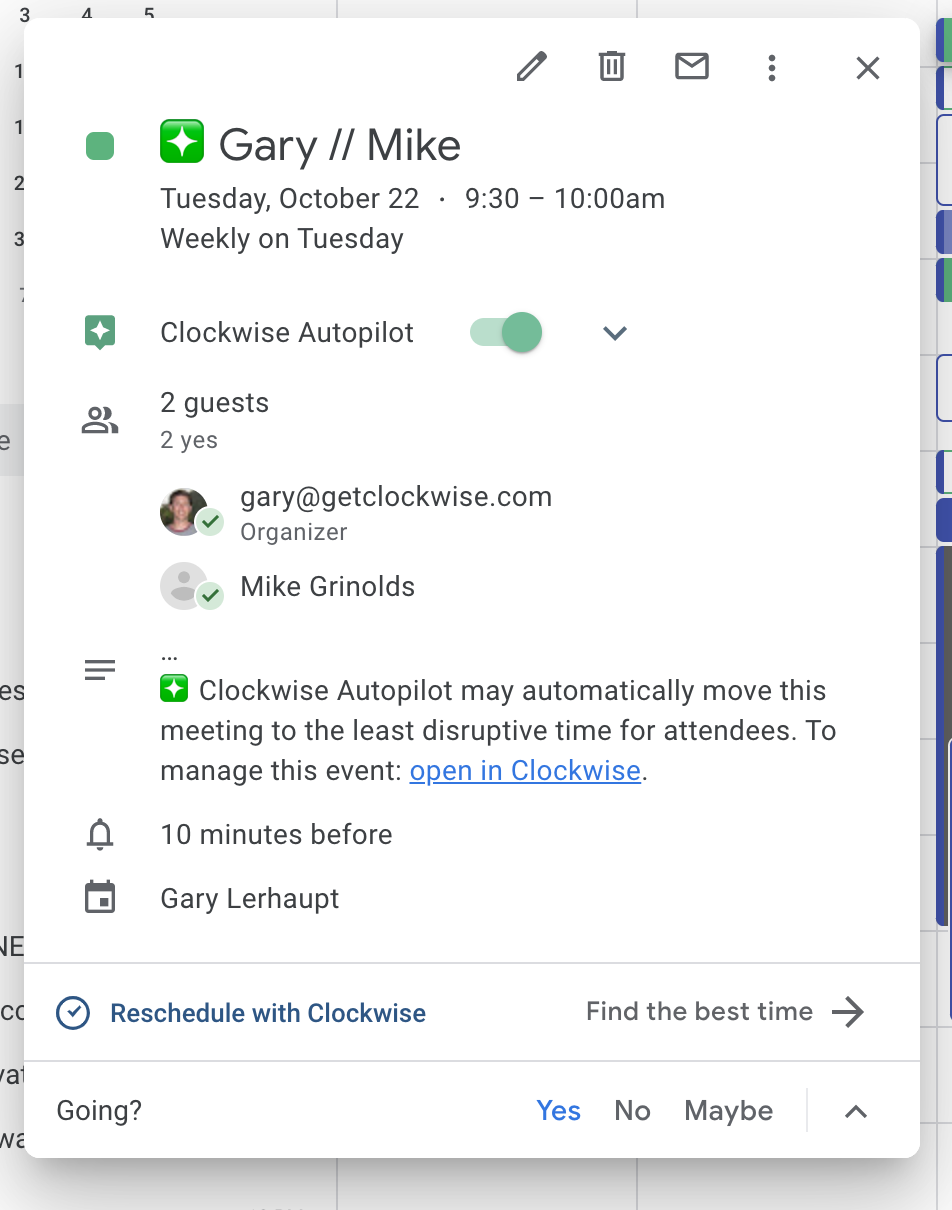Email guests with the envelope icon
Viewport: 952px width, 1210px height.
pos(692,67)
